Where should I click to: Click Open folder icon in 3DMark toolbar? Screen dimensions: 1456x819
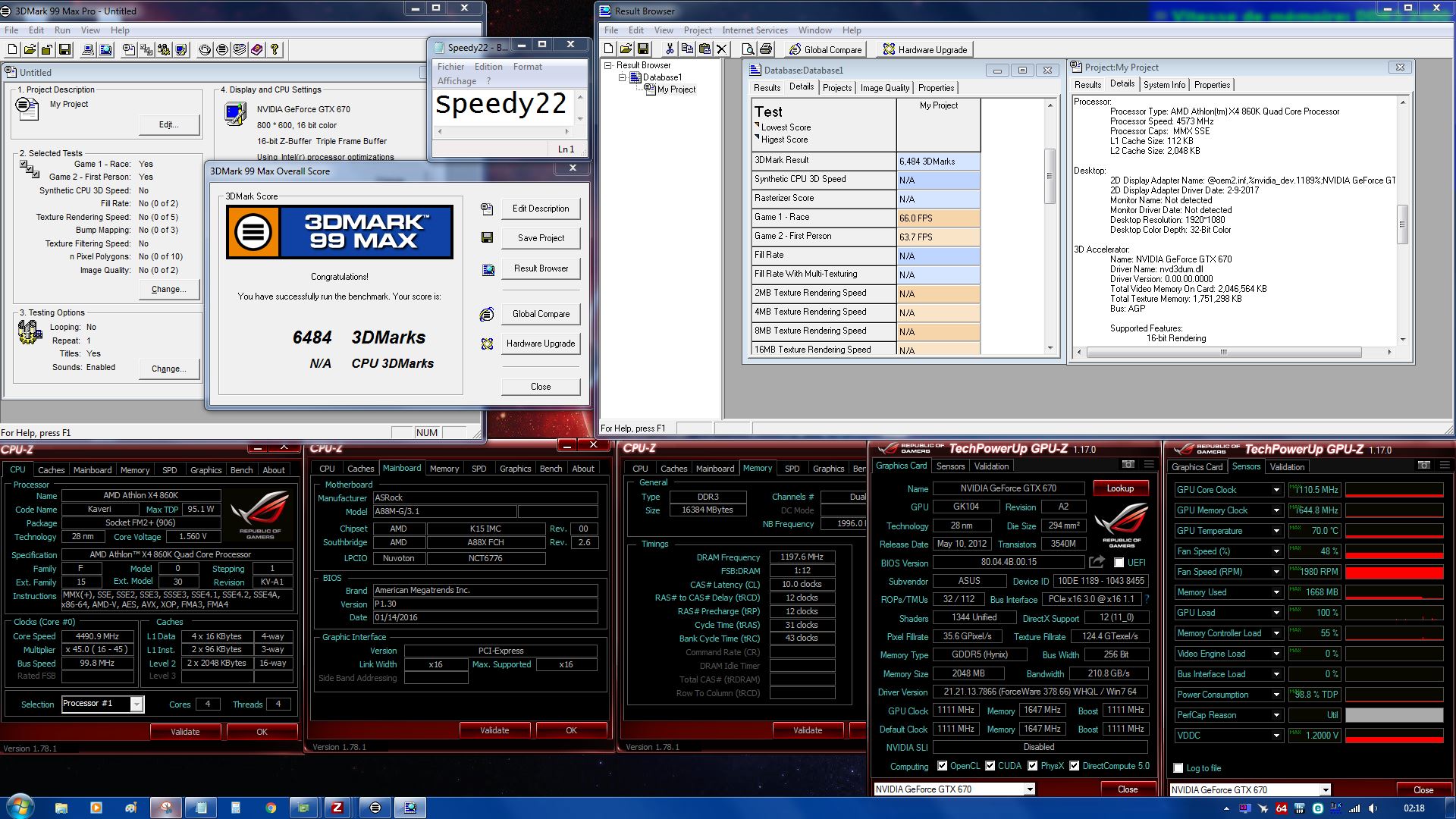click(30, 50)
